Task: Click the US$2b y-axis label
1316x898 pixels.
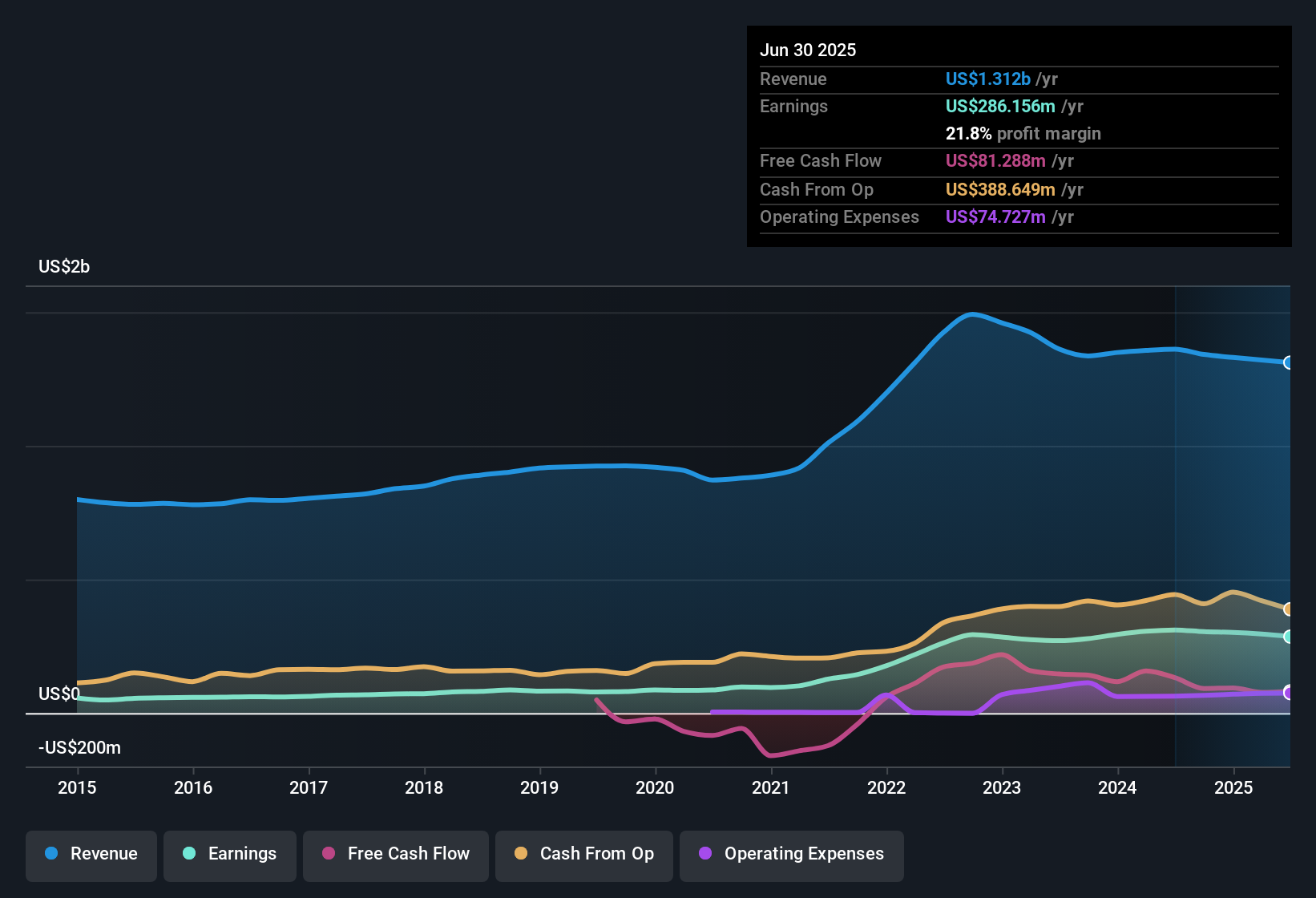Action: tap(64, 266)
